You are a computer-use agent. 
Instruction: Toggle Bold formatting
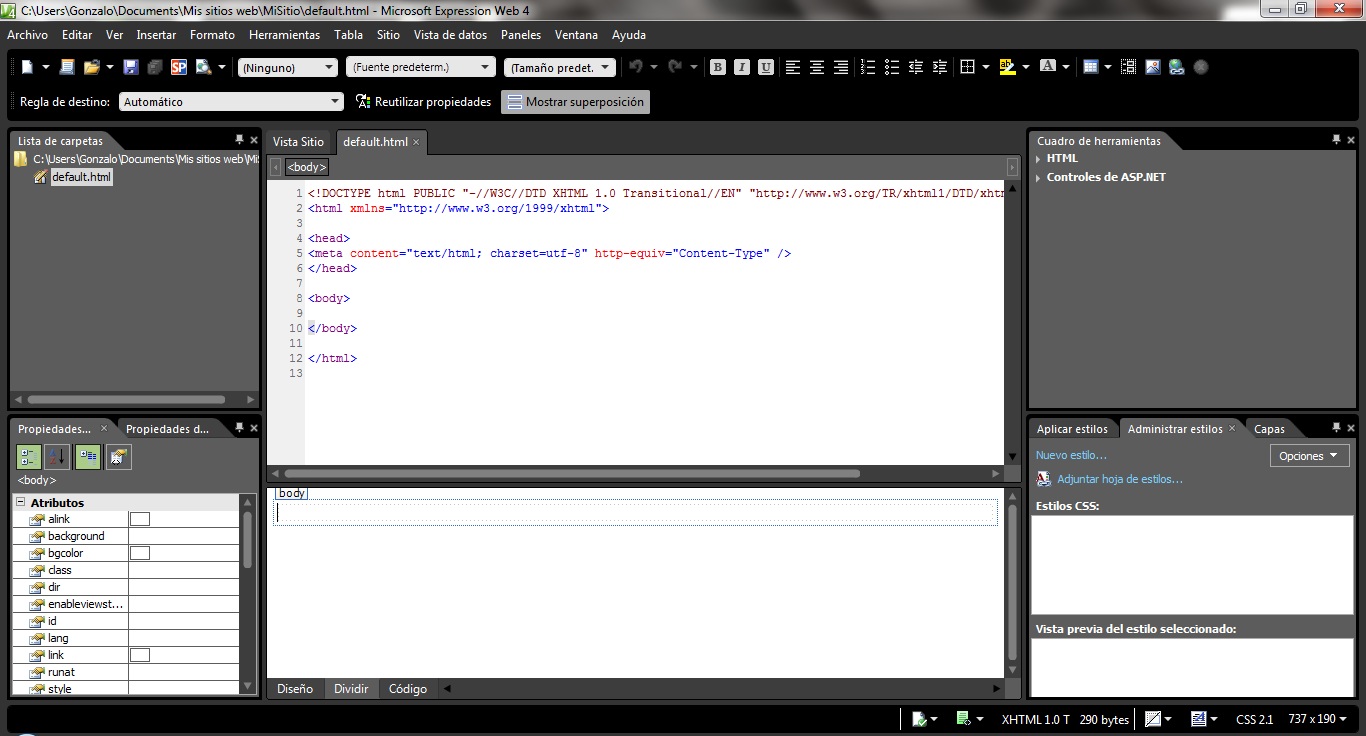click(x=717, y=67)
